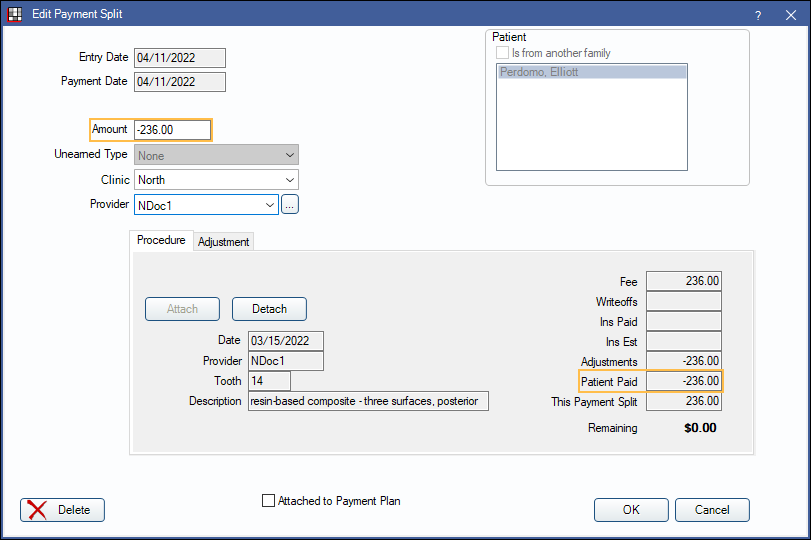811x540 pixels.
Task: Click the Cancel button
Action: click(710, 510)
